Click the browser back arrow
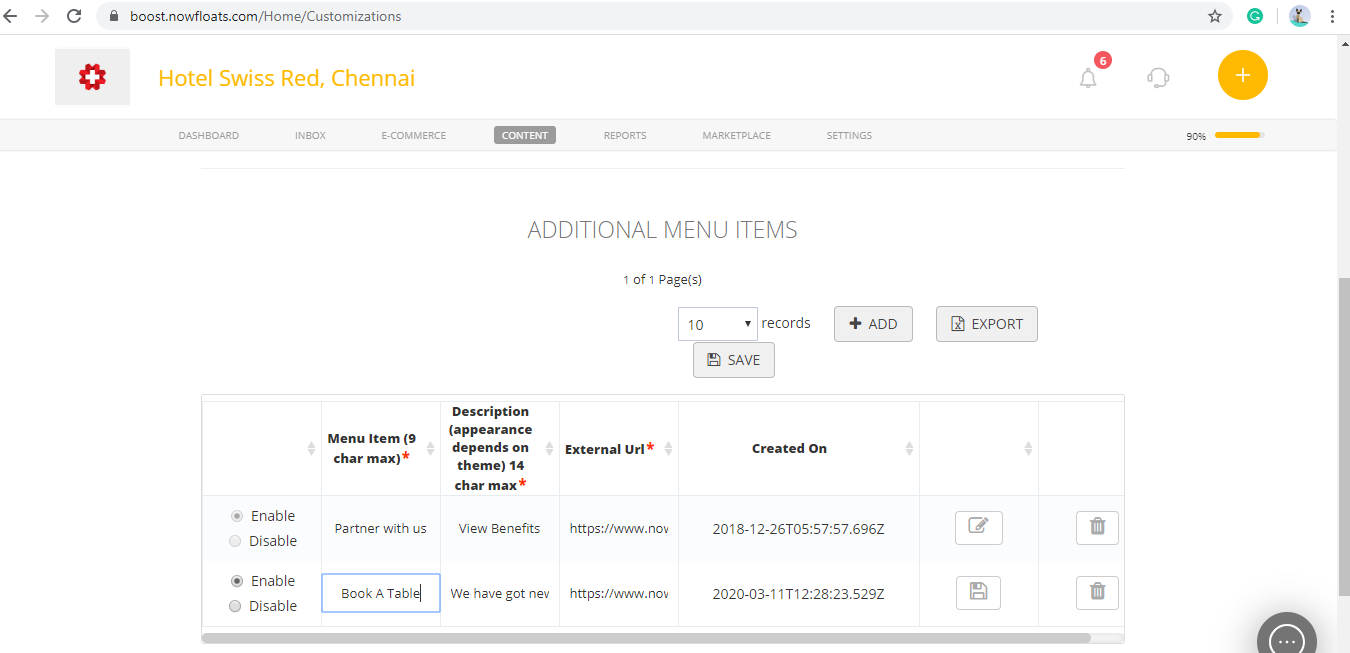The width and height of the screenshot is (1350, 653). pyautogui.click(x=11, y=16)
